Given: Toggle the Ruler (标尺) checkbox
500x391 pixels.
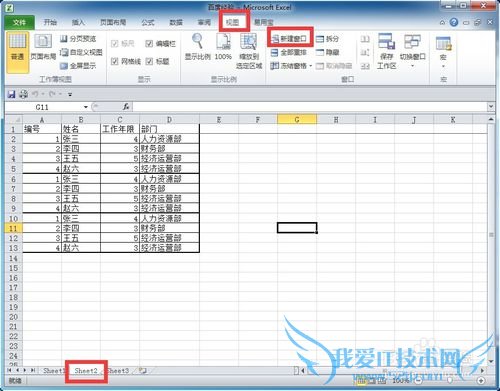Looking at the screenshot, I should pos(115,44).
